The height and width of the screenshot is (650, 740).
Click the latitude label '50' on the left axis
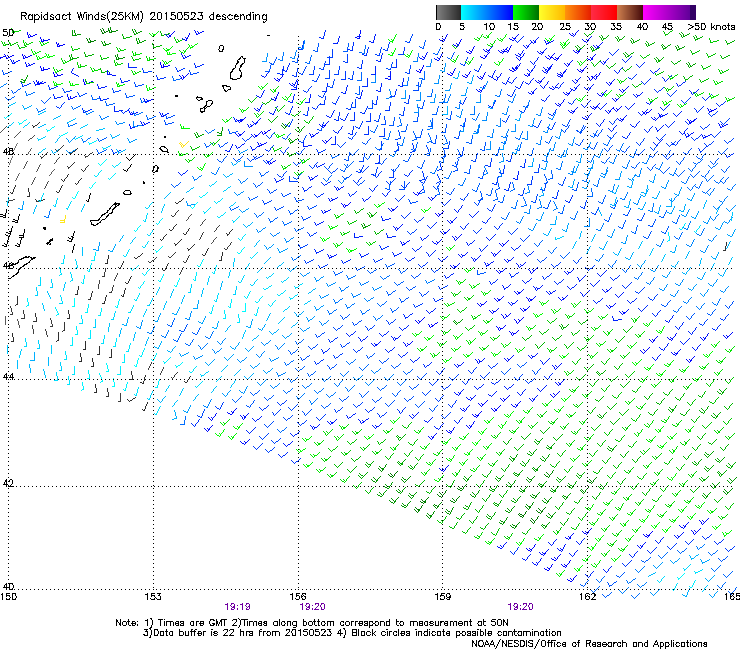click(8, 33)
